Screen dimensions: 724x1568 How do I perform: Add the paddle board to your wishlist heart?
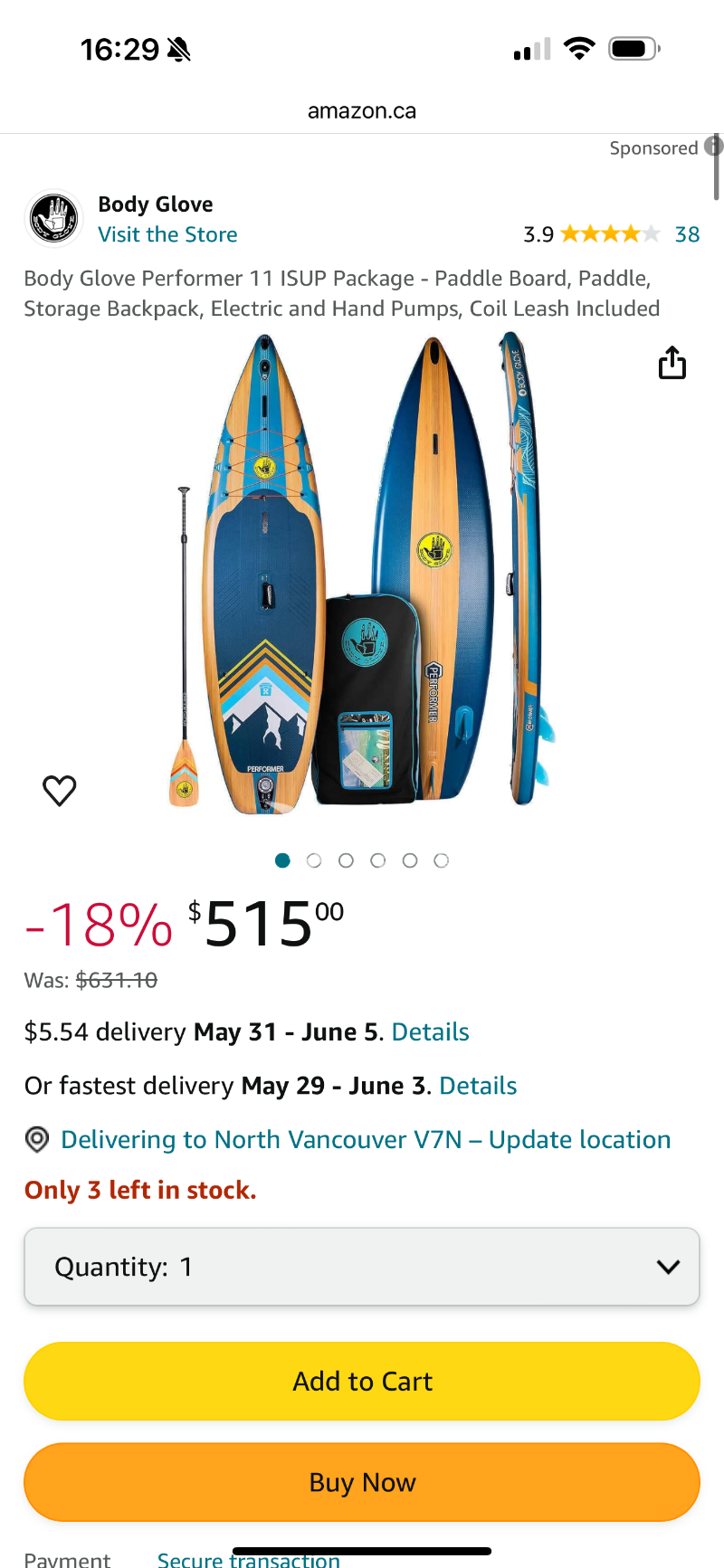click(60, 790)
